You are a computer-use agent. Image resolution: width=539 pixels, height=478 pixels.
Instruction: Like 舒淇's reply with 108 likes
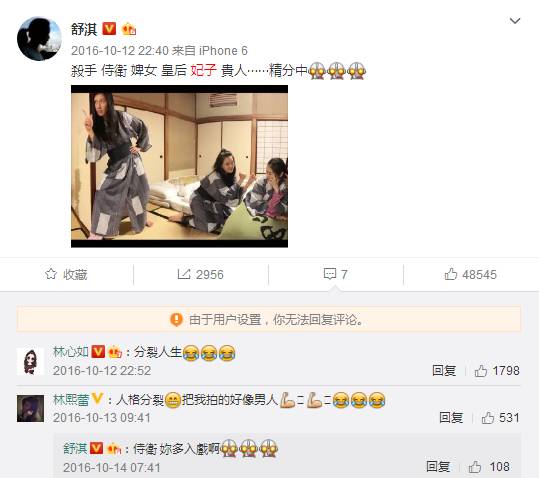coord(475,467)
